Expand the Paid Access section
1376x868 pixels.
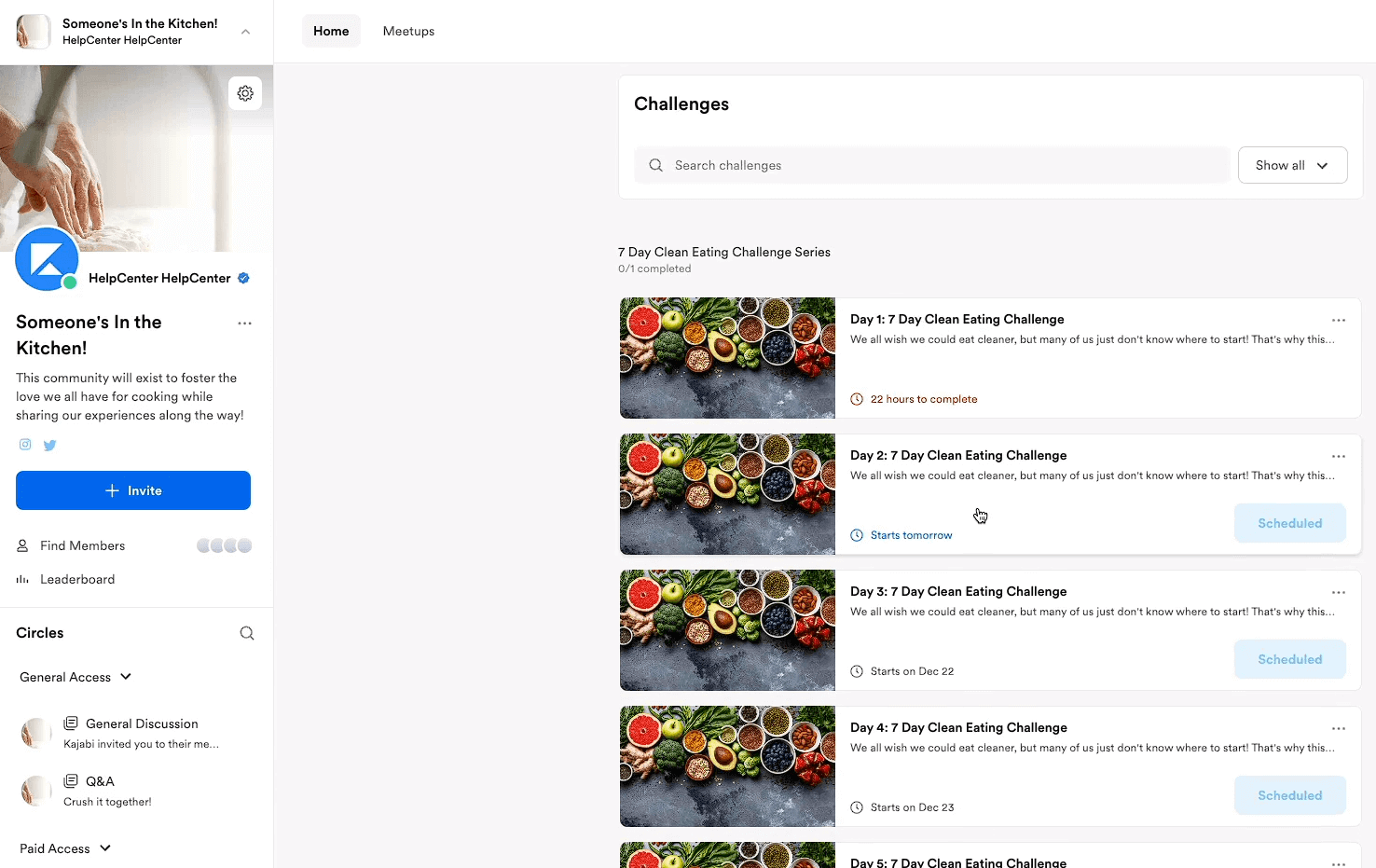pos(104,848)
